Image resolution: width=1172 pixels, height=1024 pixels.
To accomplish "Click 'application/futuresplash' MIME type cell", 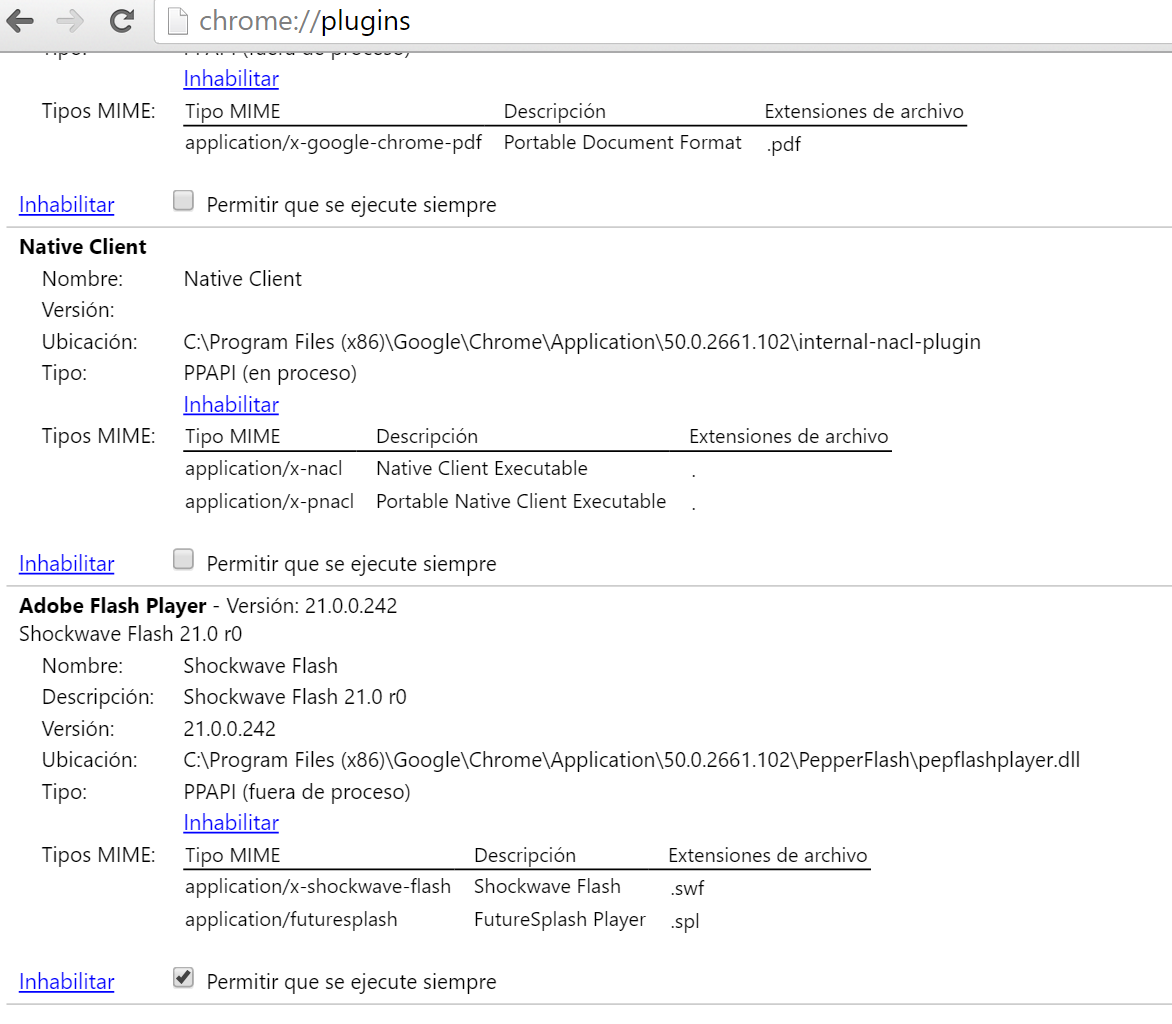I will (292, 919).
